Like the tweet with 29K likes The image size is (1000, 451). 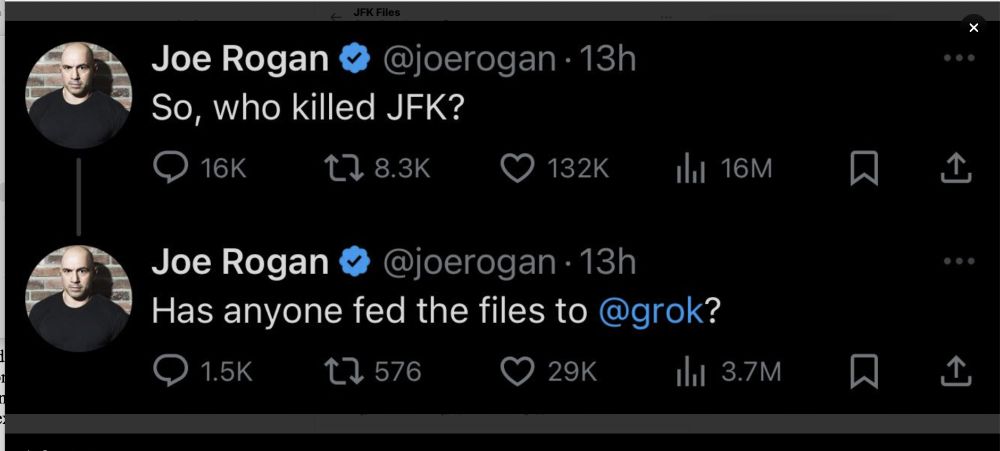[x=517, y=371]
